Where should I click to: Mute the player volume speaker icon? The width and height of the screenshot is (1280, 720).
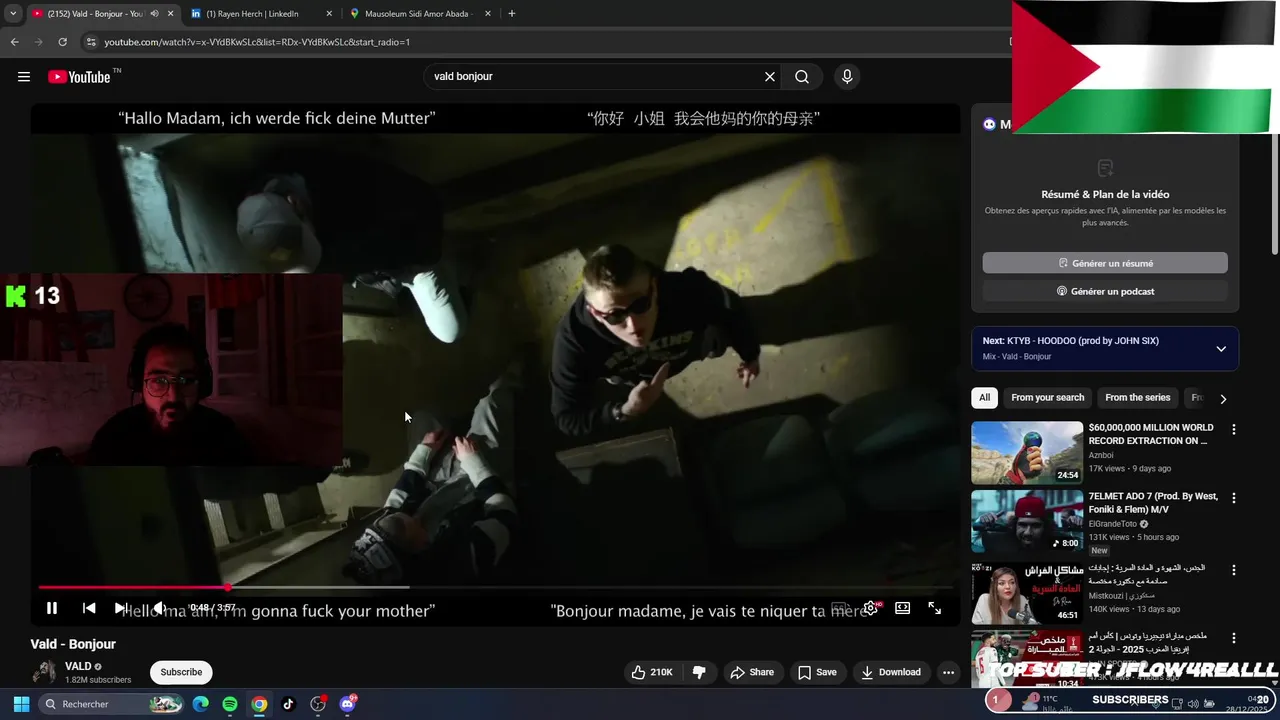tap(158, 608)
